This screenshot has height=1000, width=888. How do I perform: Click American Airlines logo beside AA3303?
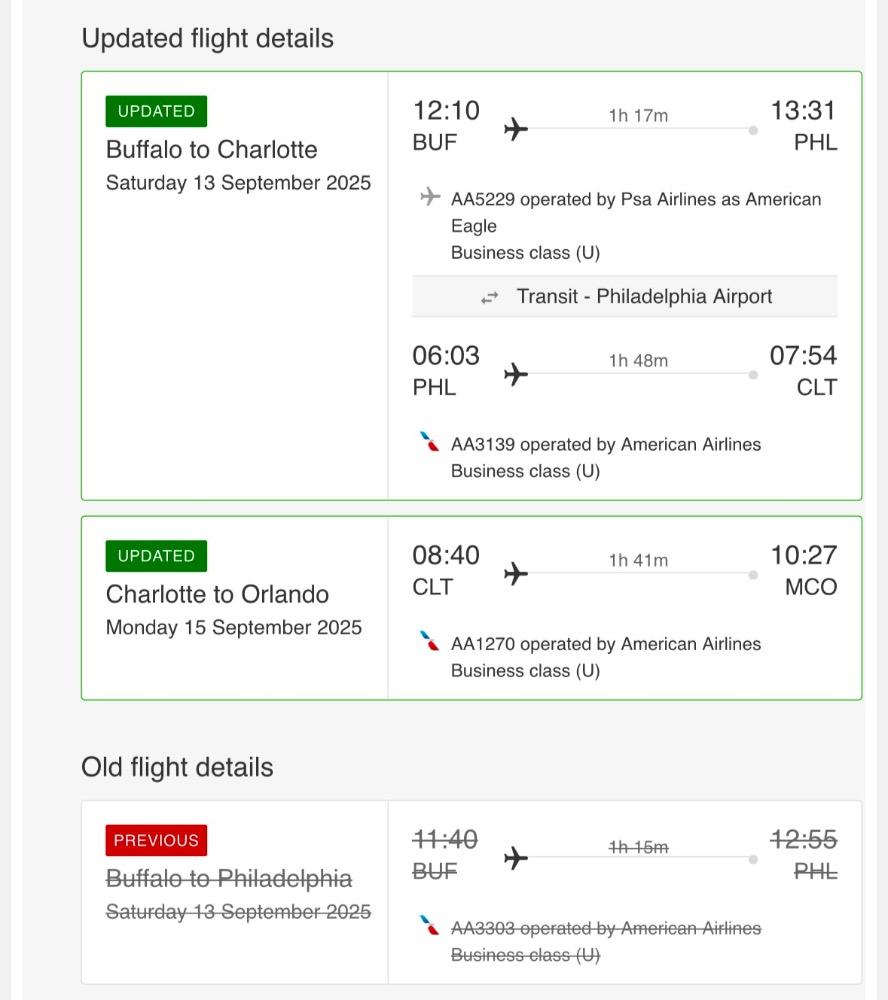[429, 925]
